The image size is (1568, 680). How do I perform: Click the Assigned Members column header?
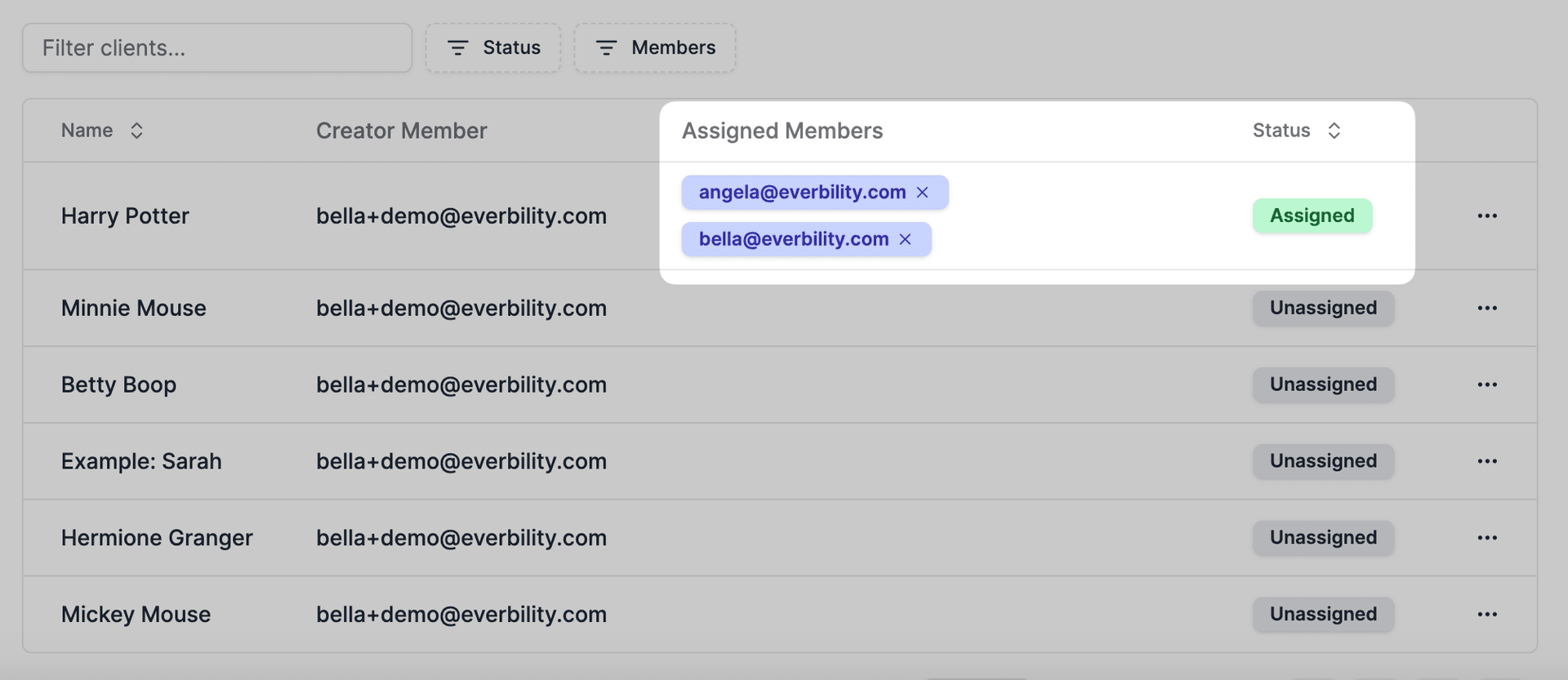782,131
